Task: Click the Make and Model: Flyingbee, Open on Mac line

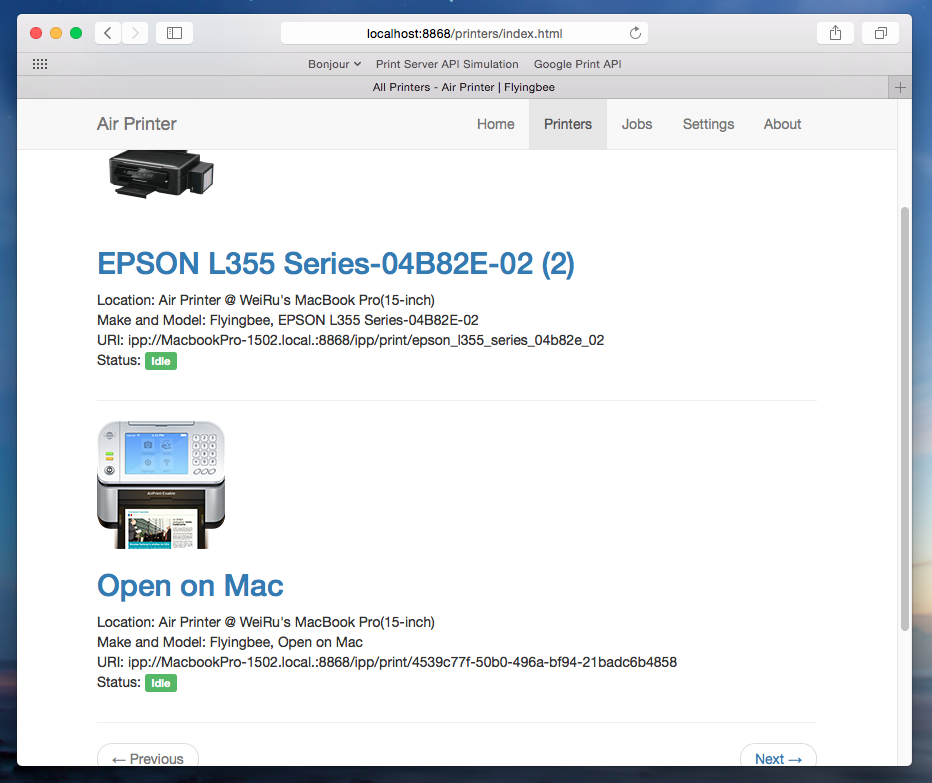Action: point(230,643)
